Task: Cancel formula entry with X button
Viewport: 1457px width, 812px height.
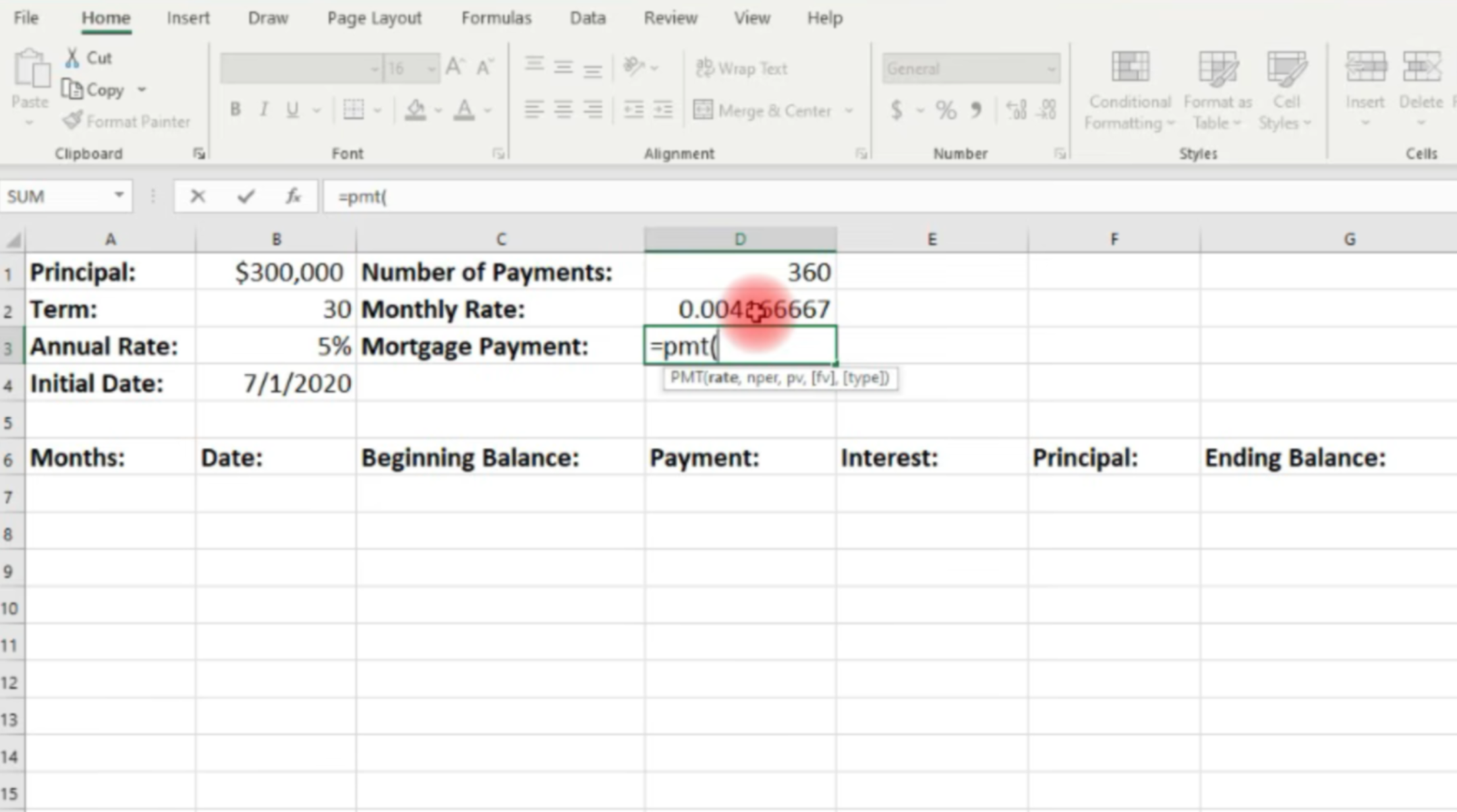Action: [198, 196]
